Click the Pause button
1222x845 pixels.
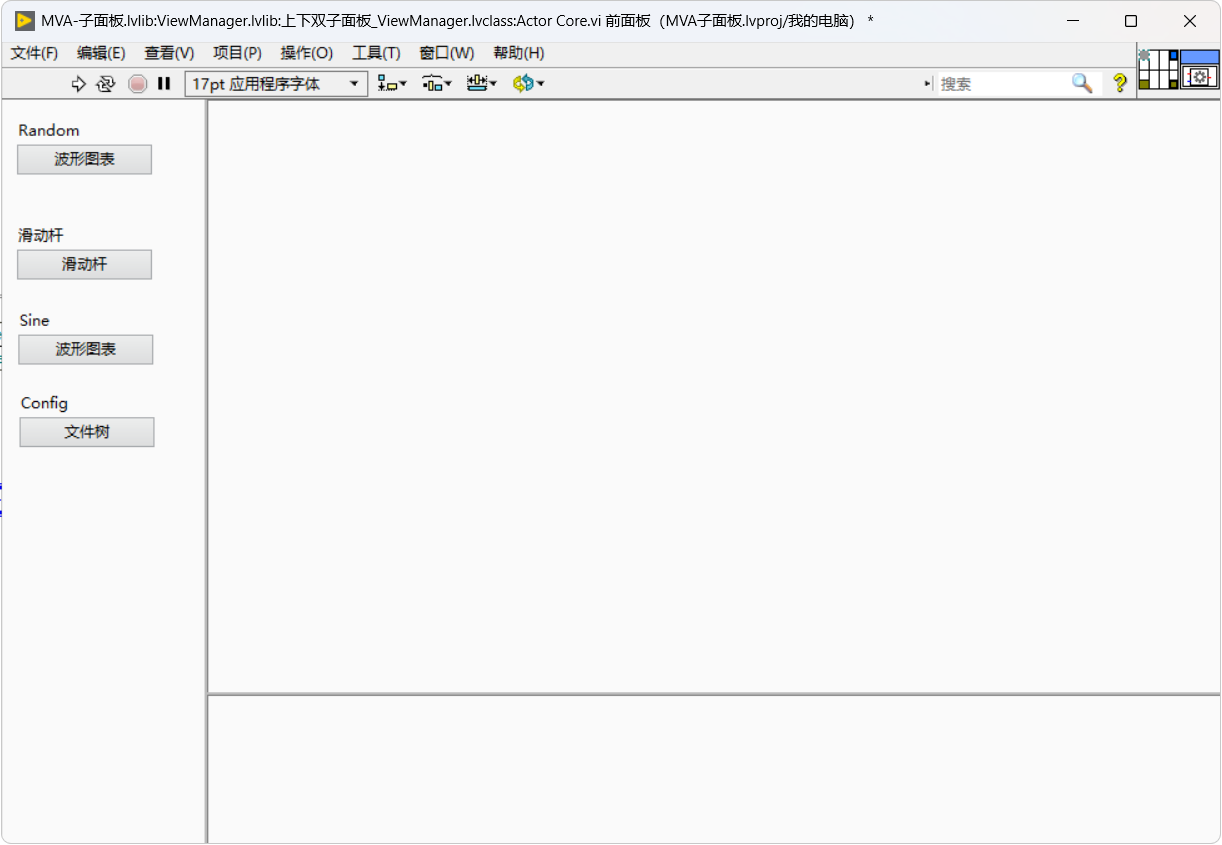(164, 84)
